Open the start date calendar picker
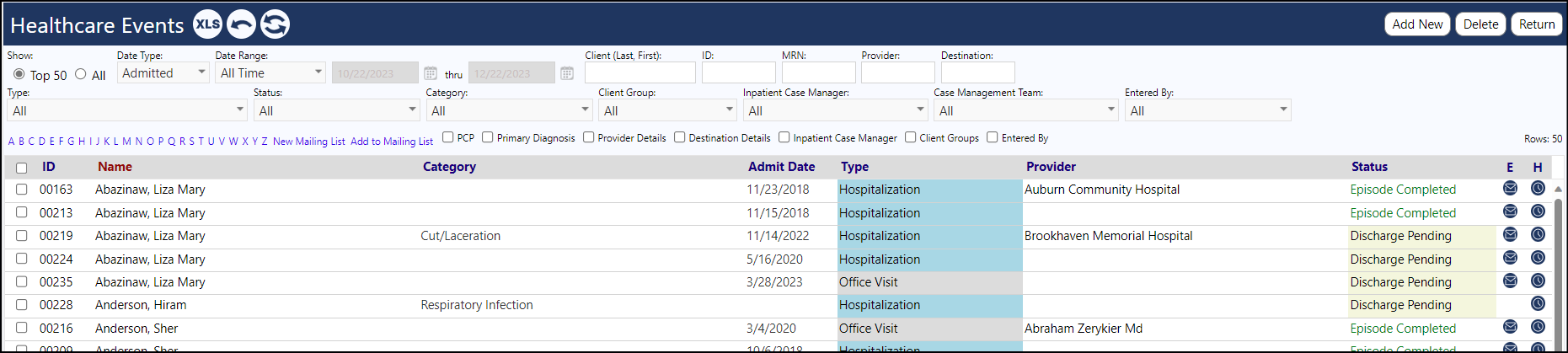Viewport: 1568px width, 353px height. click(x=431, y=73)
